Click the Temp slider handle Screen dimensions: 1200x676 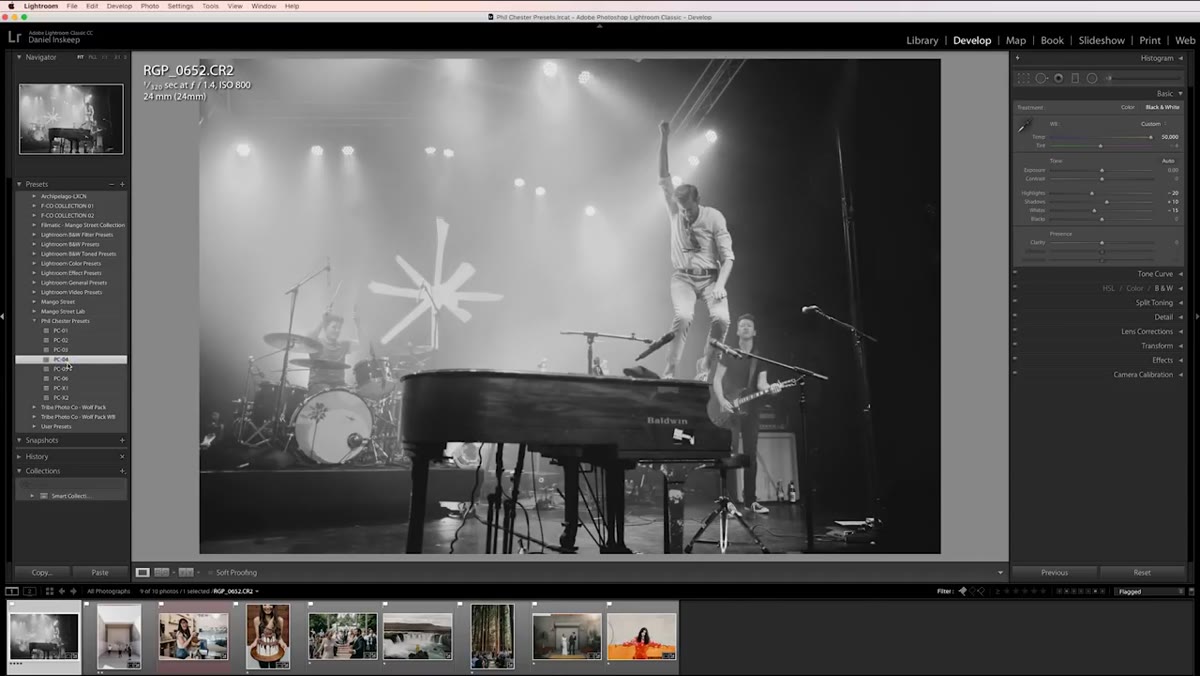(x=1150, y=137)
